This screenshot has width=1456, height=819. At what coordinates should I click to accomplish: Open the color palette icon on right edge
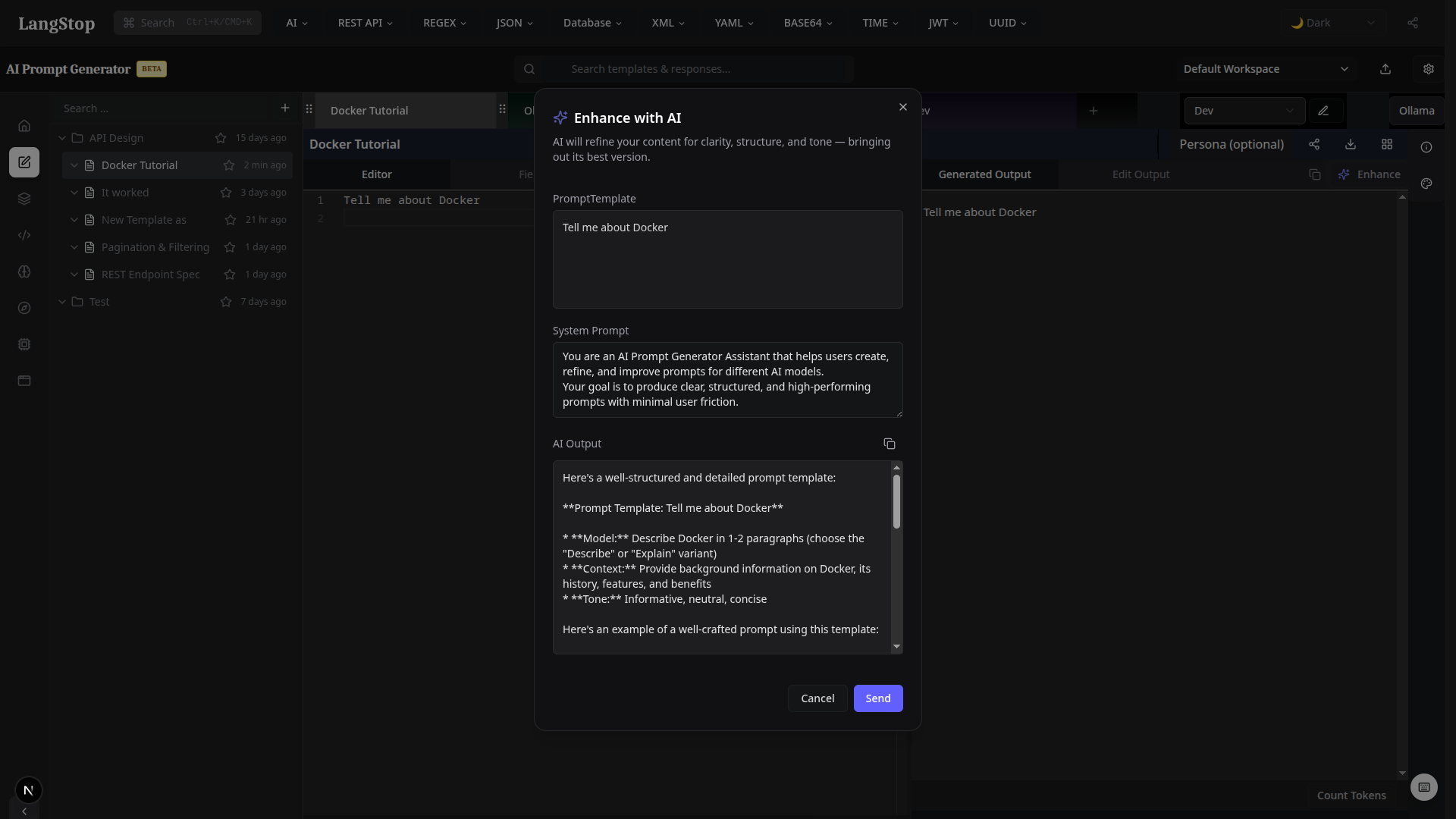click(x=1426, y=184)
